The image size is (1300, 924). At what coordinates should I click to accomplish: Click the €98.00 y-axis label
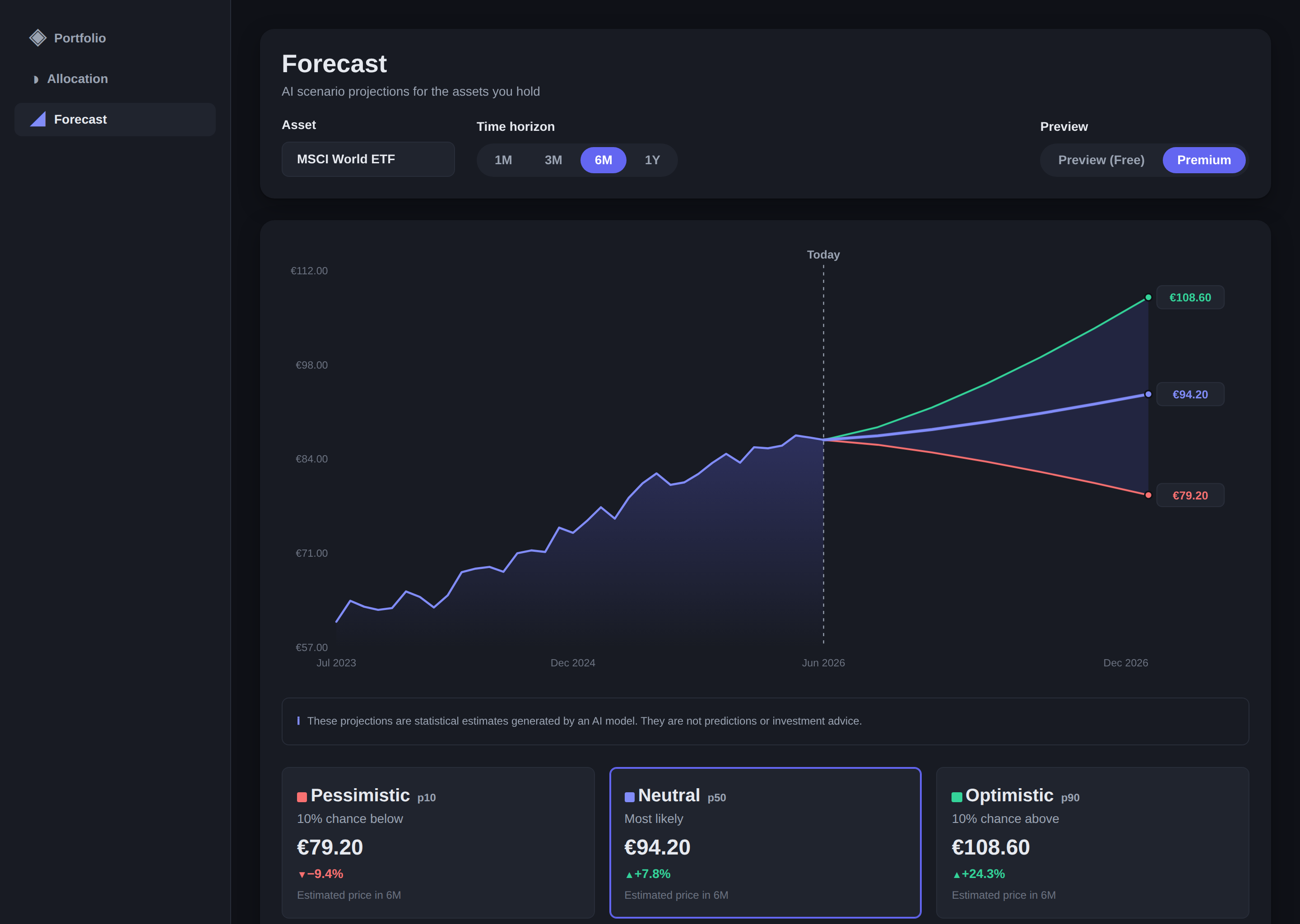pyautogui.click(x=311, y=365)
